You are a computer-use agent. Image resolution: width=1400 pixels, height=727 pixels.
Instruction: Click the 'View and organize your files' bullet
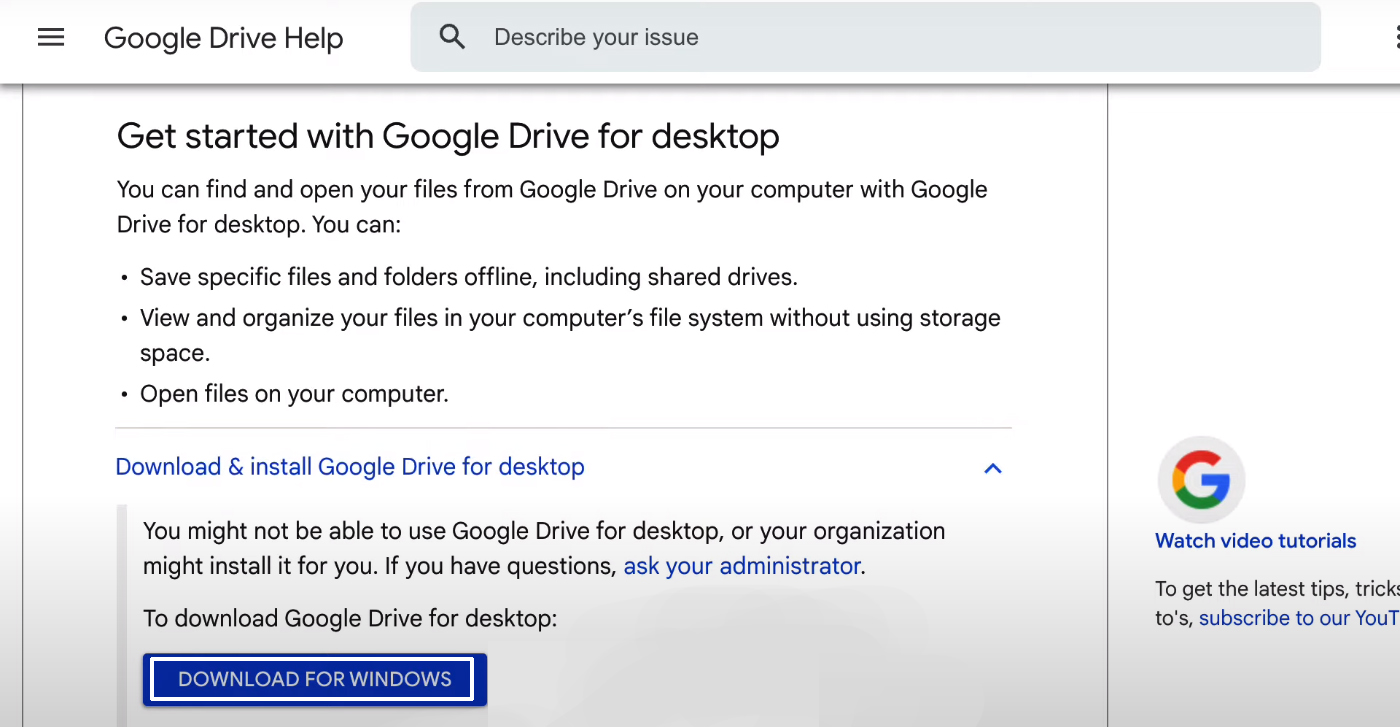pyautogui.click(x=570, y=335)
